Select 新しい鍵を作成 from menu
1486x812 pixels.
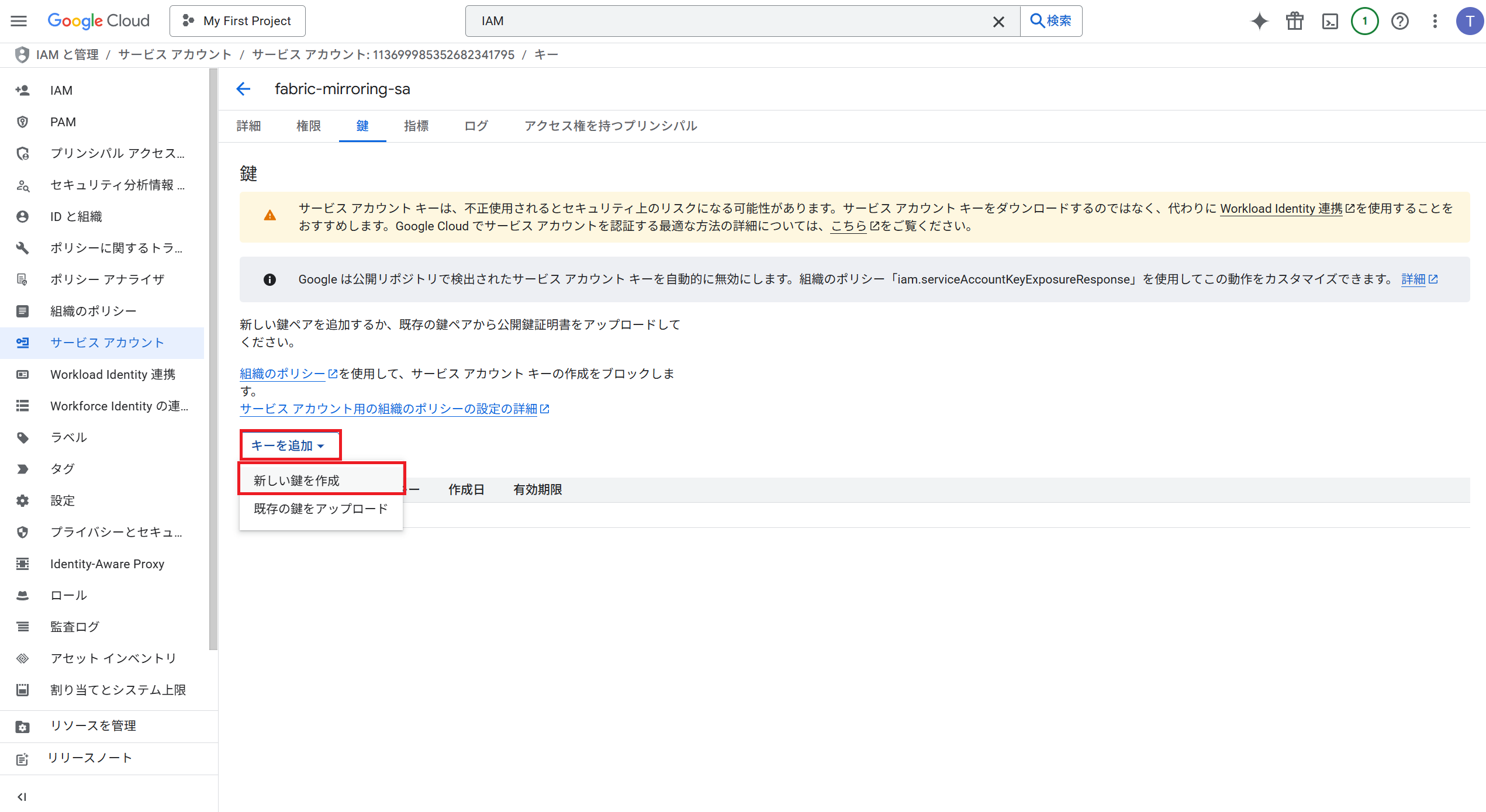(x=296, y=480)
